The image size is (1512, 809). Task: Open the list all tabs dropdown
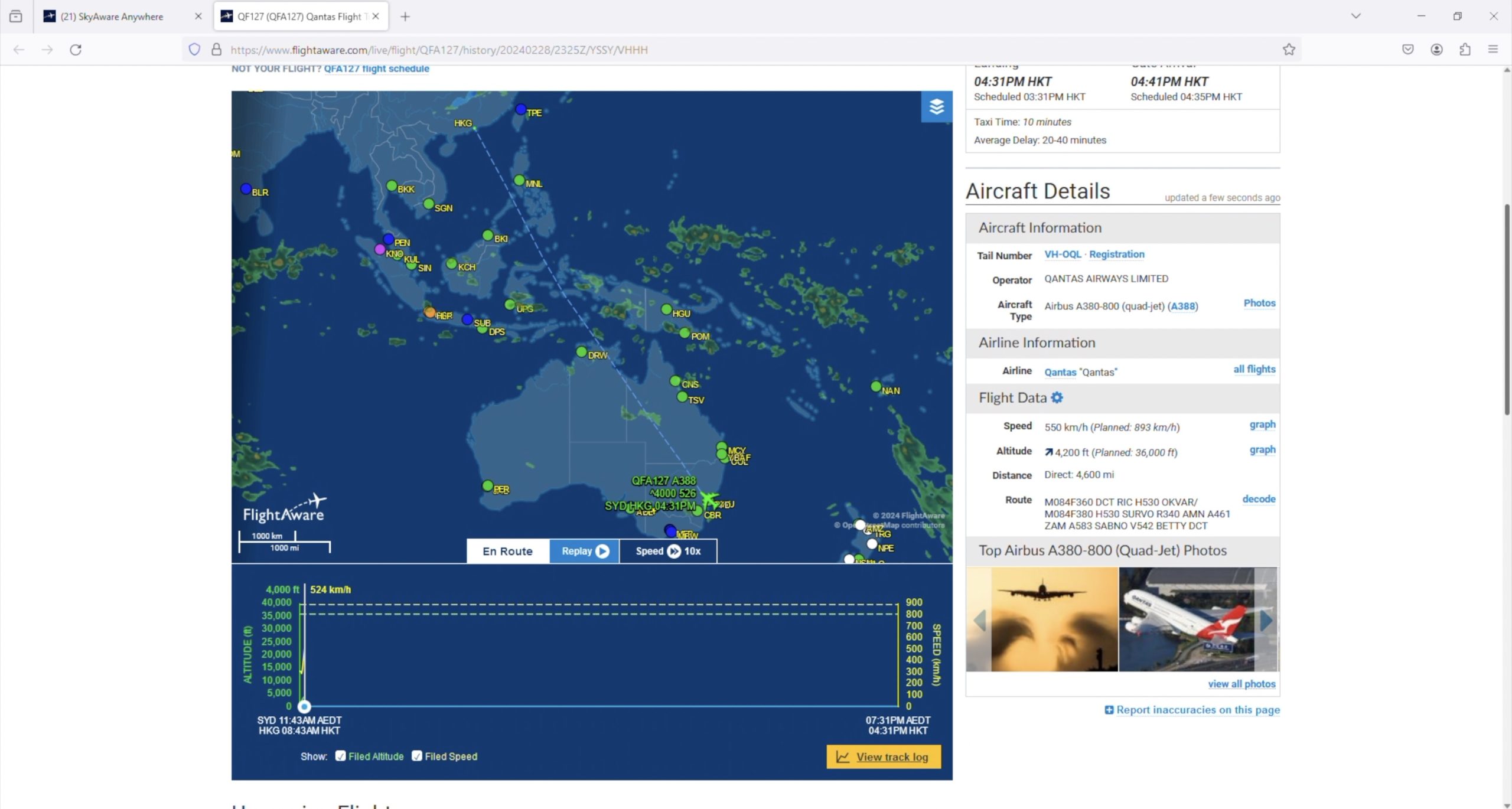[1355, 16]
